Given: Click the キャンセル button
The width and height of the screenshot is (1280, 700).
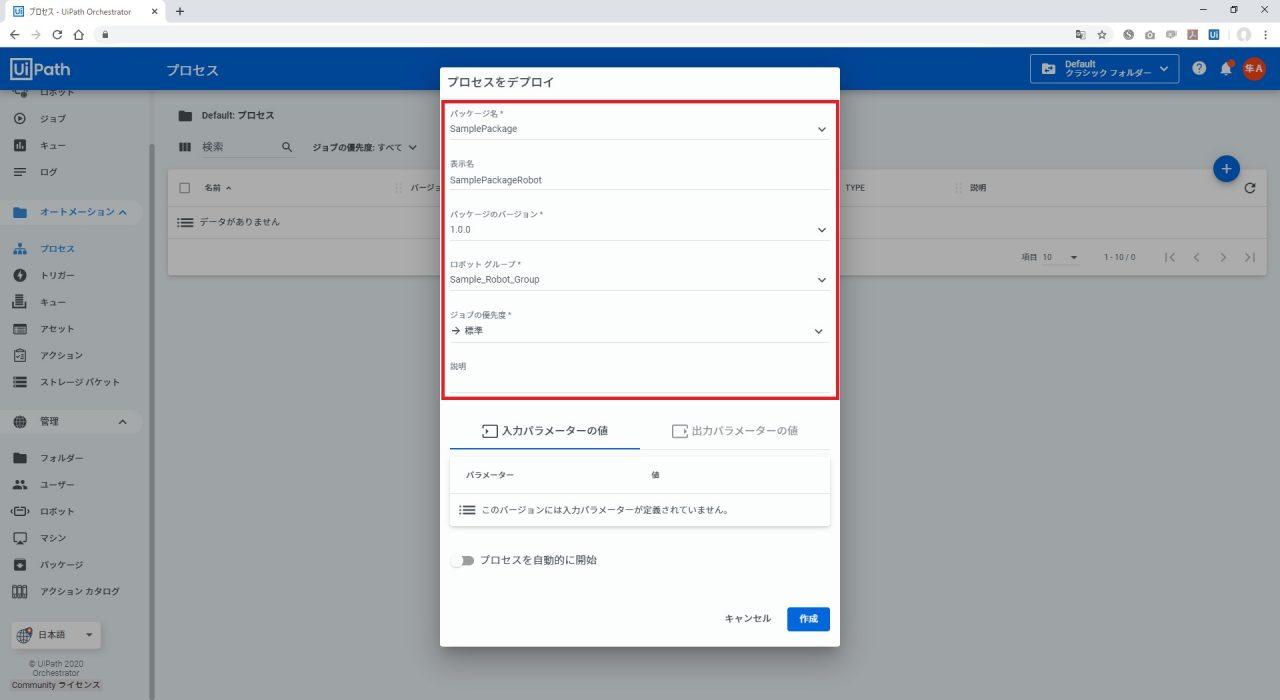Looking at the screenshot, I should tap(748, 619).
